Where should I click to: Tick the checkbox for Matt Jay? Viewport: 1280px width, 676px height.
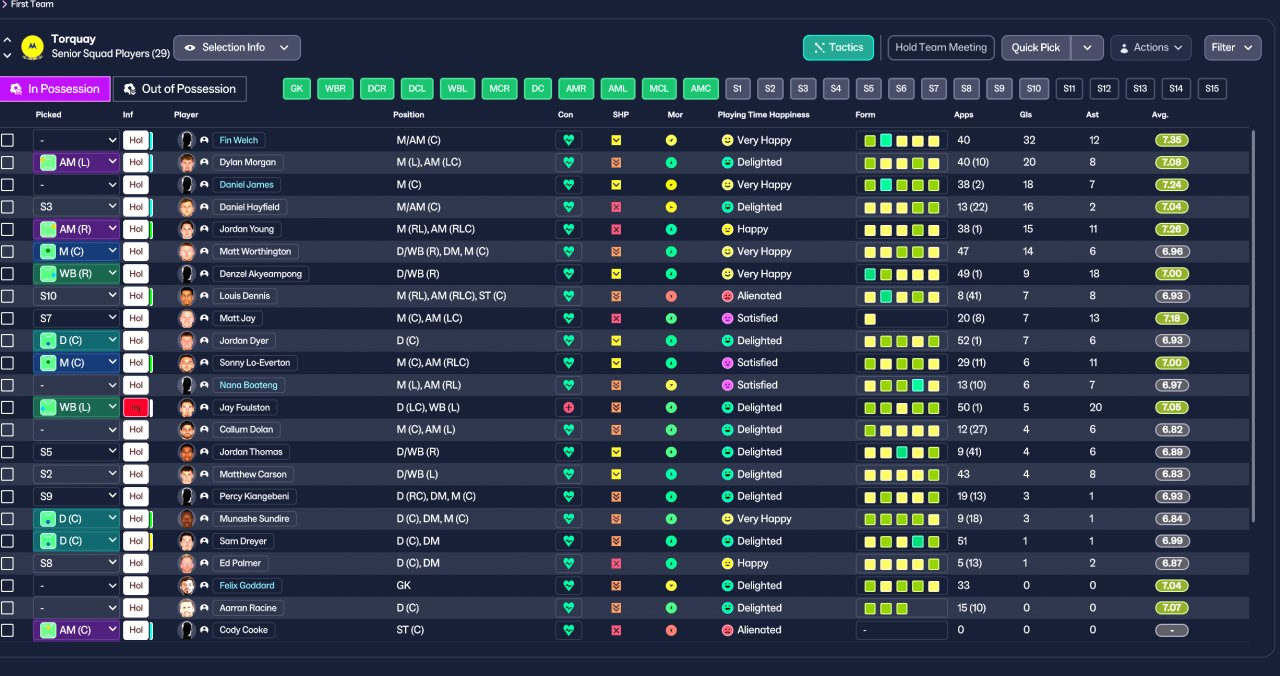[x=8, y=318]
